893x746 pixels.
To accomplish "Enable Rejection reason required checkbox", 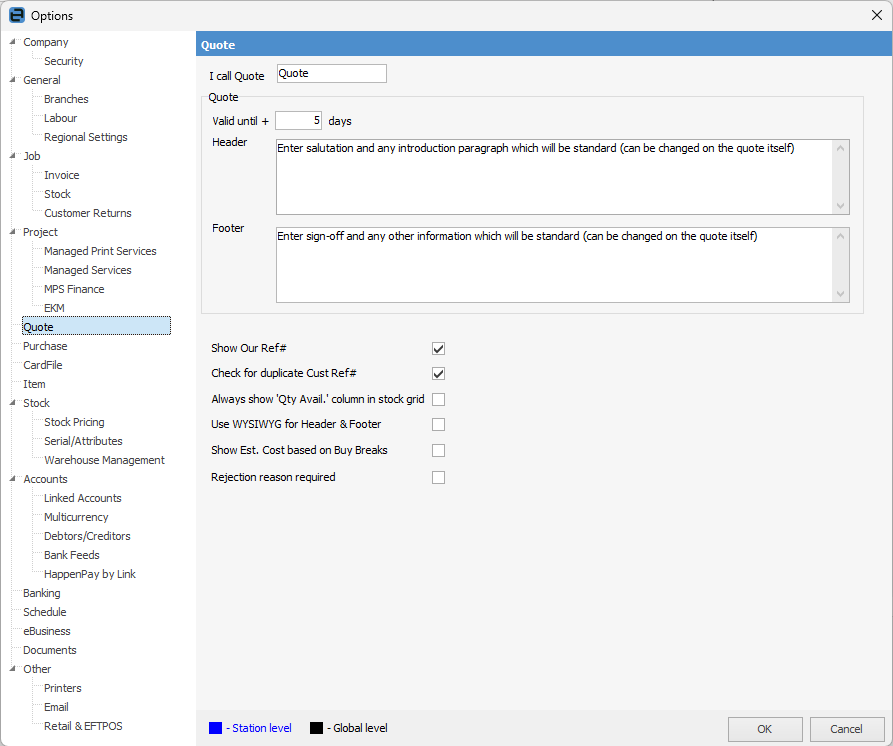I will 438,478.
